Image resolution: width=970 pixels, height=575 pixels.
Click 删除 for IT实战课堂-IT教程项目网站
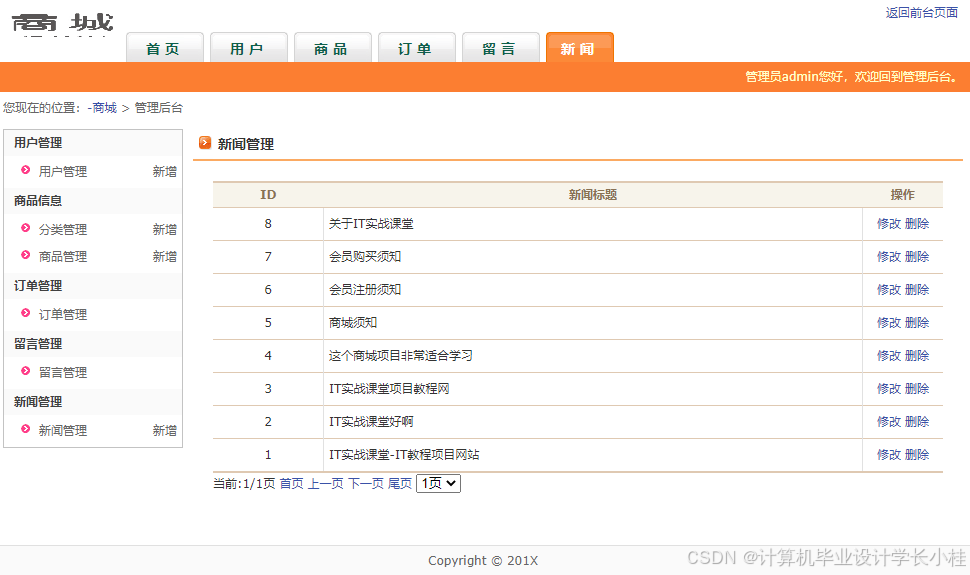(x=917, y=454)
